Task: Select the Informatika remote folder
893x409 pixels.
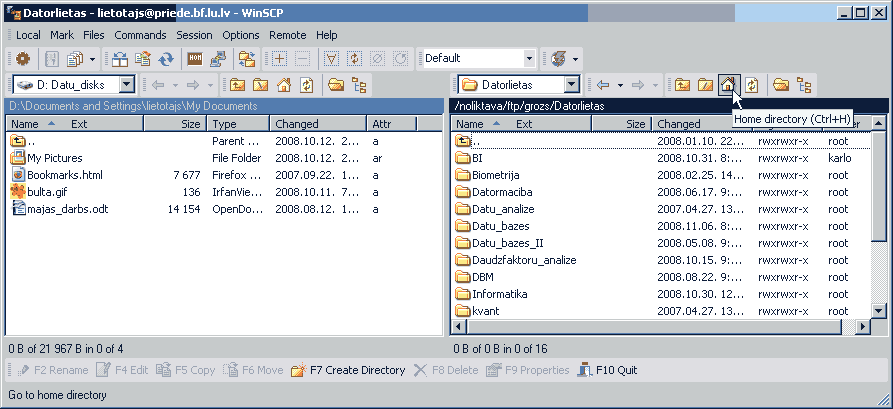Action: (x=499, y=295)
